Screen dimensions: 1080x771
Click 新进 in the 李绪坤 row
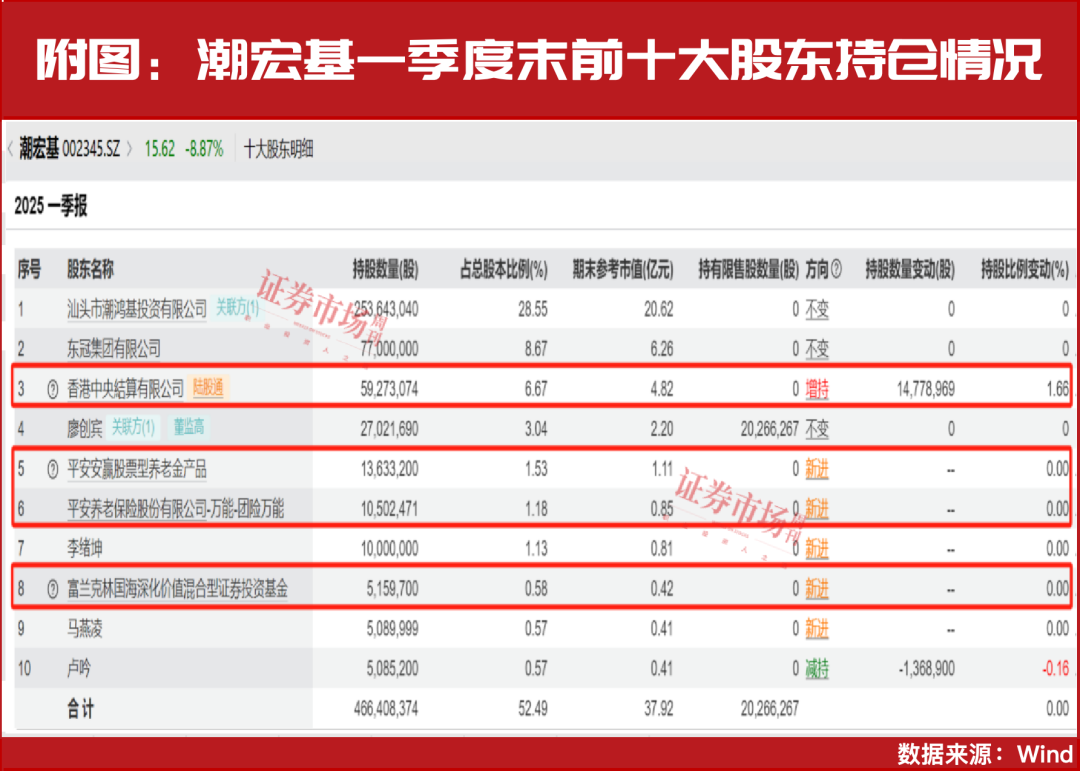pyautogui.click(x=817, y=549)
